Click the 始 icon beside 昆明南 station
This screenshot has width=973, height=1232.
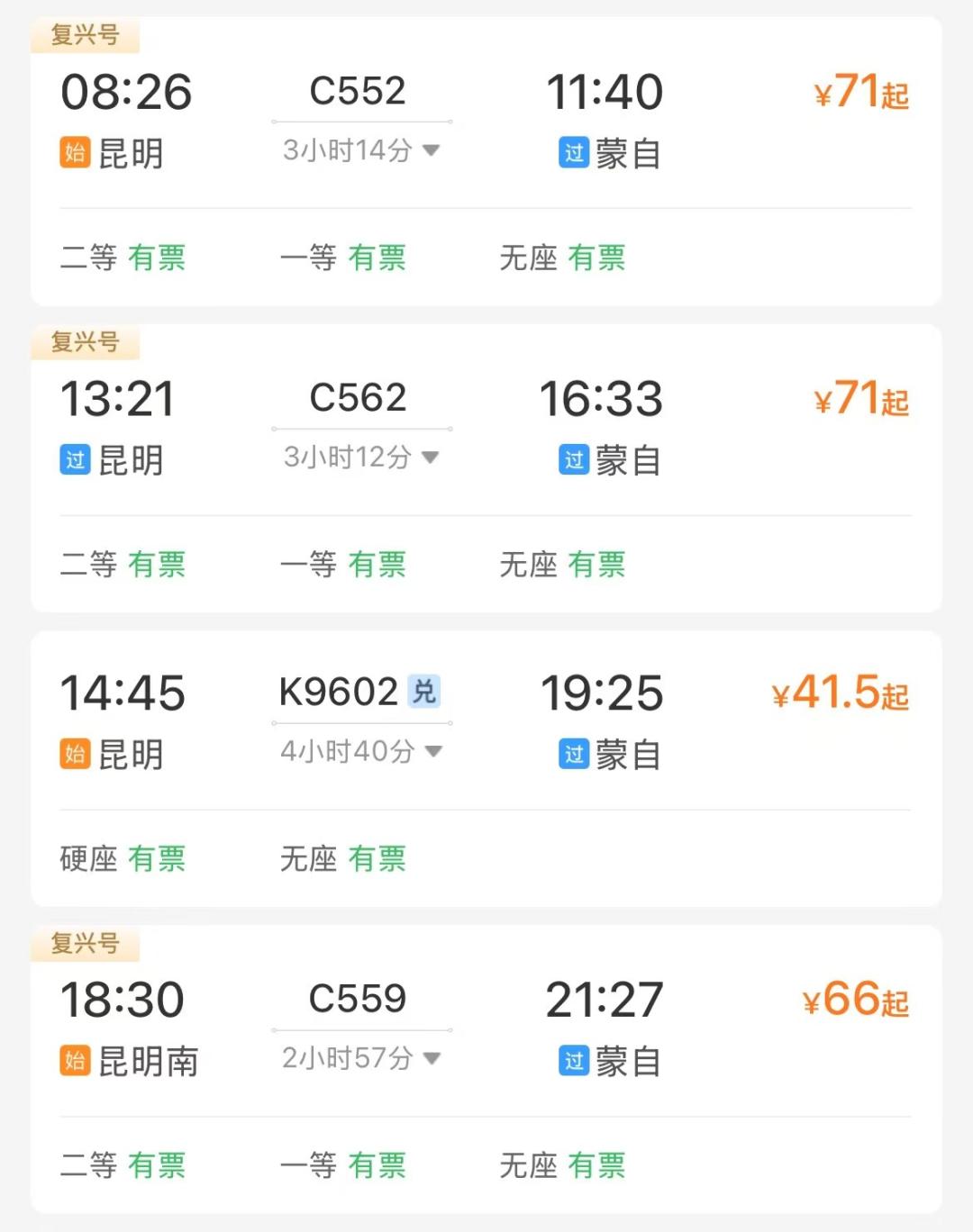[75, 1060]
